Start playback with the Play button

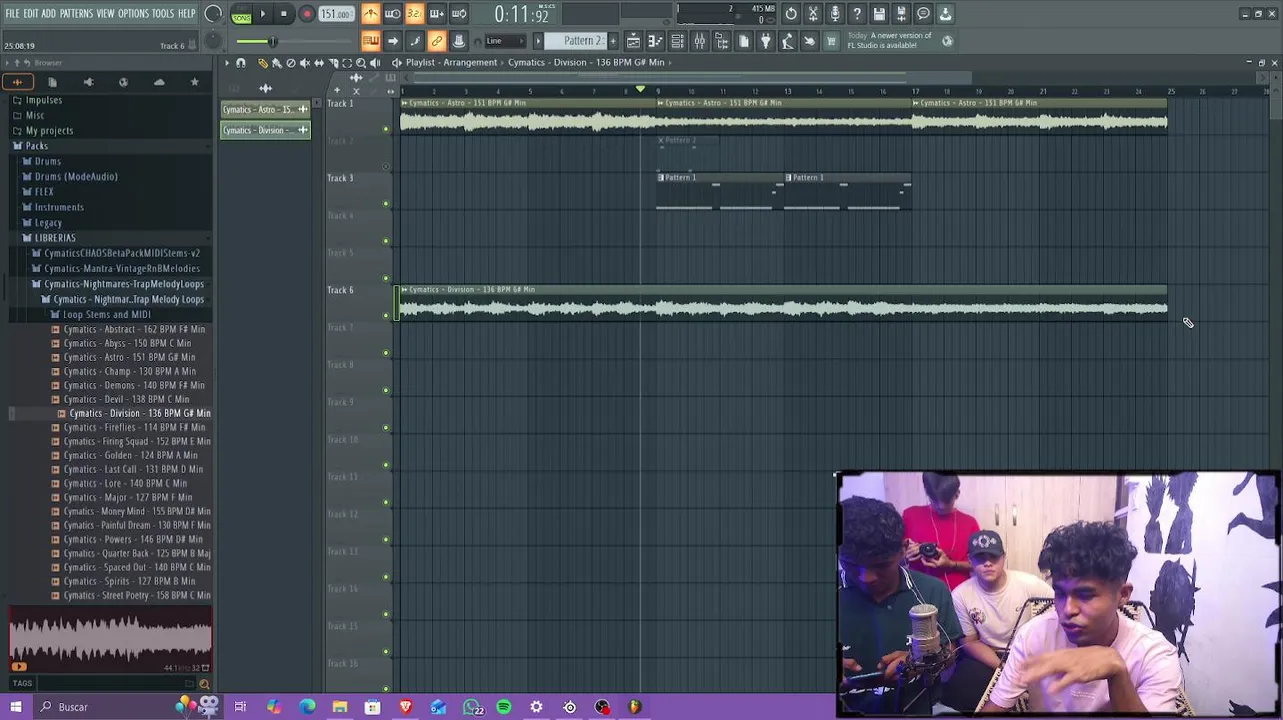point(263,14)
